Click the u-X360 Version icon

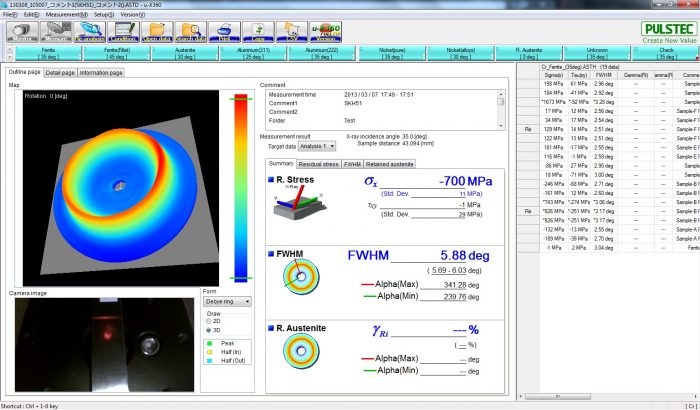point(328,32)
